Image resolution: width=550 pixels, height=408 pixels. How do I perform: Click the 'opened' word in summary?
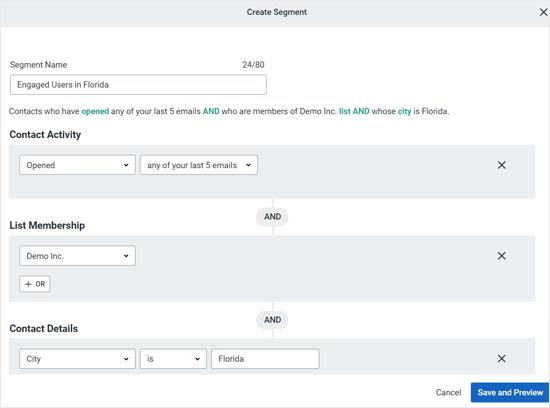click(x=95, y=112)
